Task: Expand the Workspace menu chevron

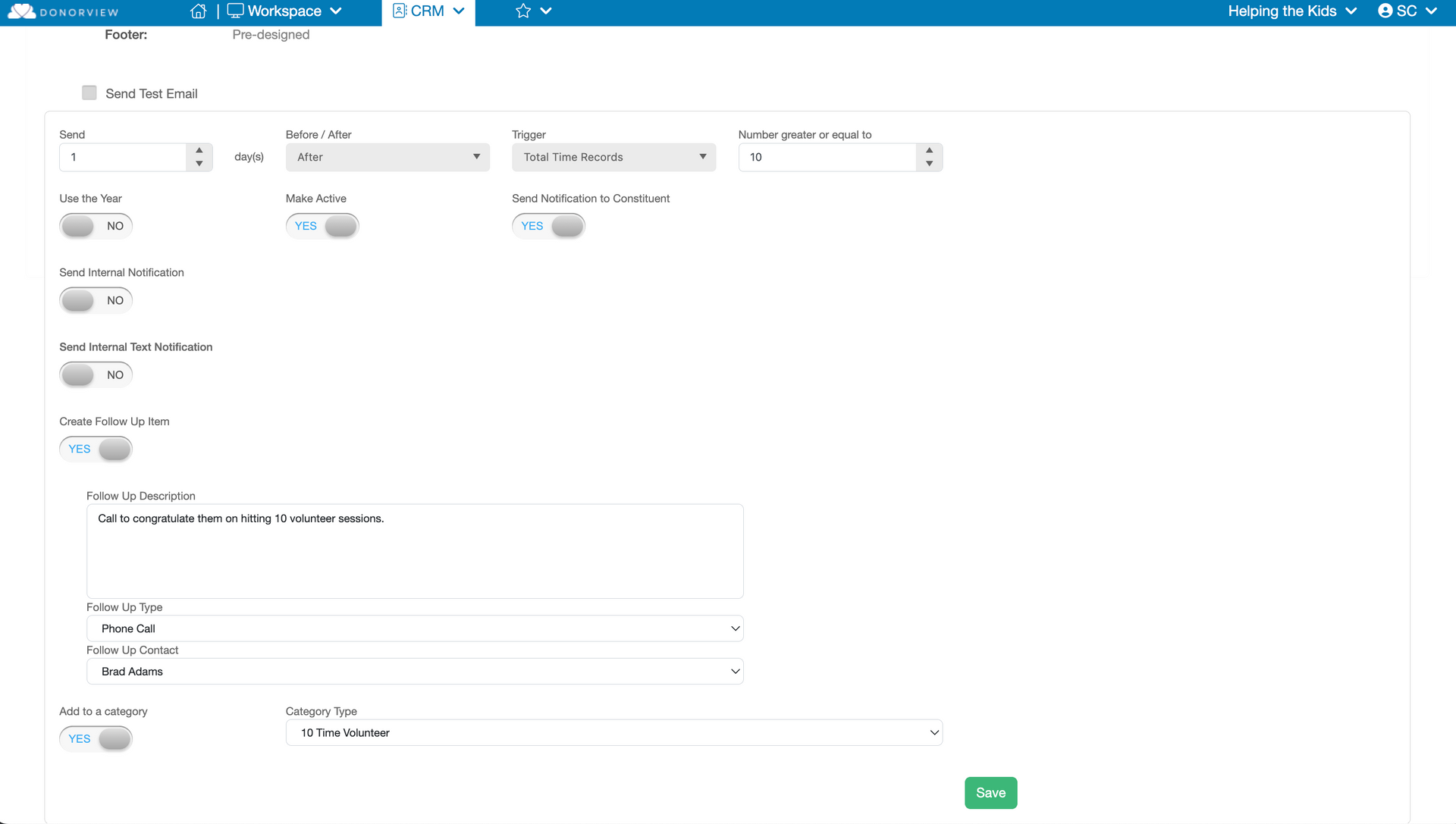Action: click(x=336, y=11)
